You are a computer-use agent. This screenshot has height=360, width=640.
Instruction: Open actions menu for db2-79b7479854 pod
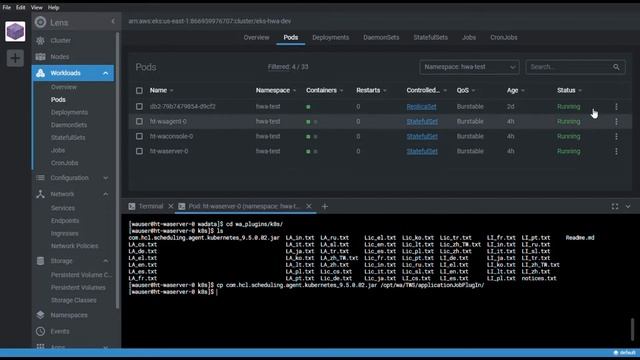pyautogui.click(x=616, y=107)
